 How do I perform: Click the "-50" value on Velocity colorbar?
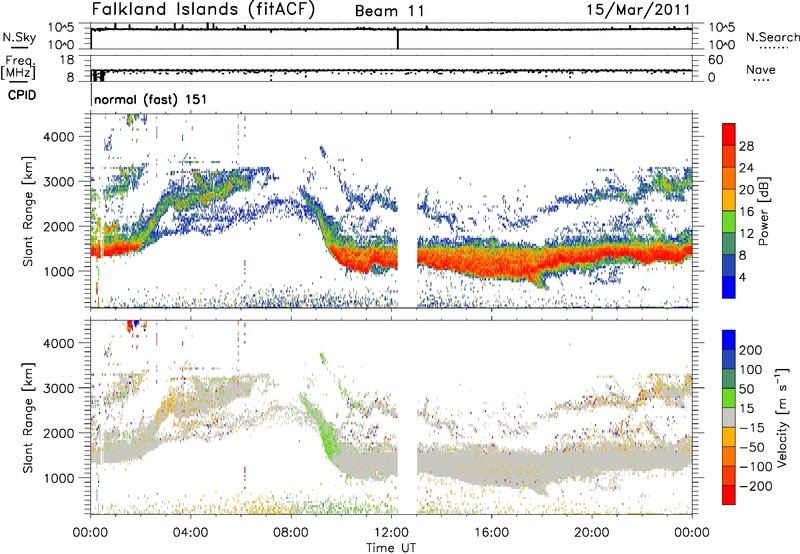point(751,447)
